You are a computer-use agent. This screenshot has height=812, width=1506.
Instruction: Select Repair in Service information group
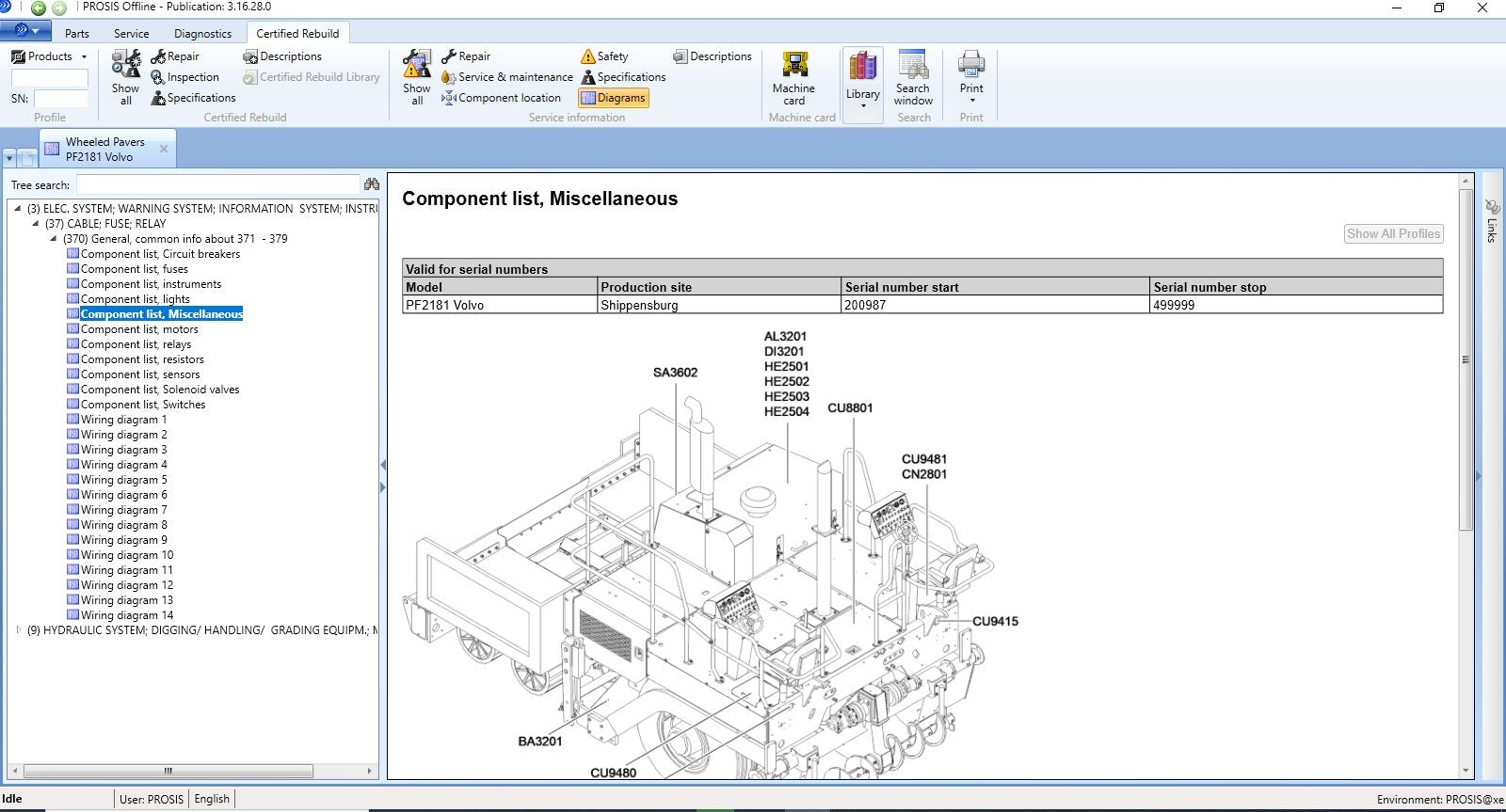466,56
